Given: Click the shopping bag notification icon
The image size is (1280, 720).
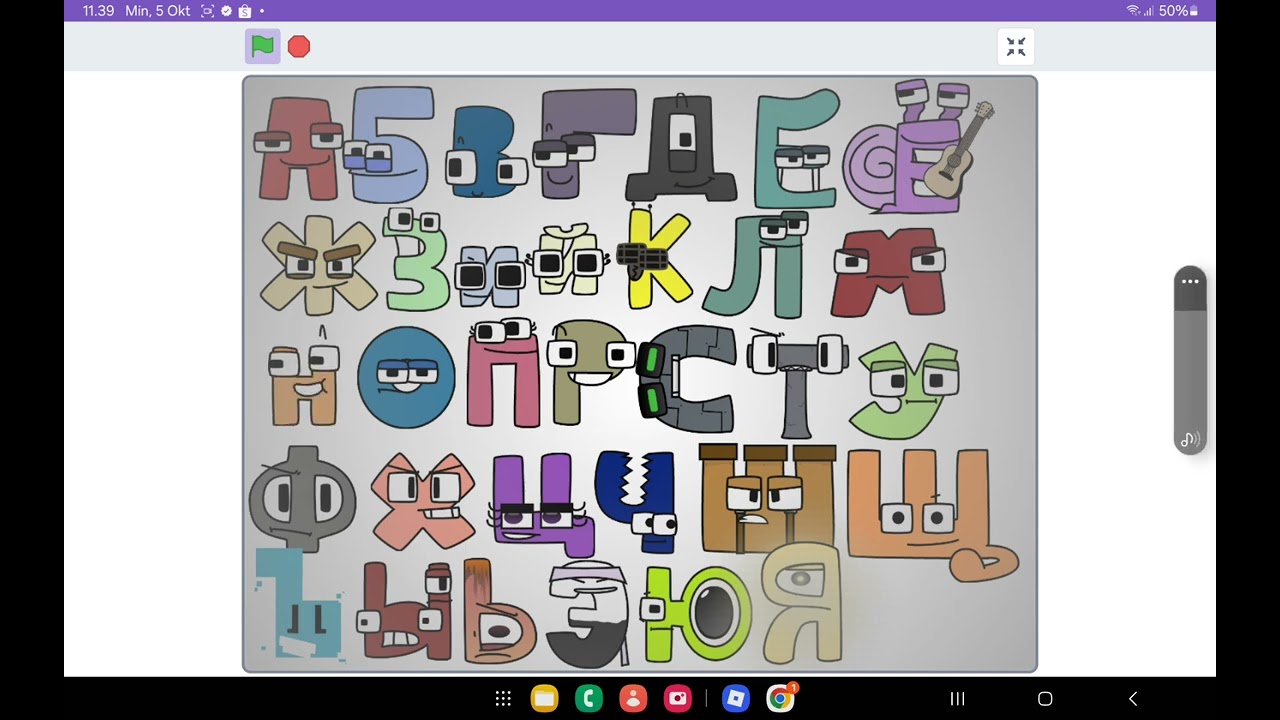Looking at the screenshot, I should [x=244, y=11].
